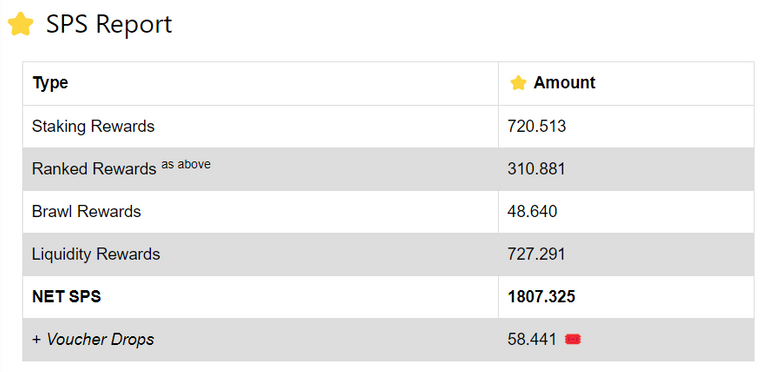This screenshot has width=768, height=372.
Task: Click the 720.513 staking amount
Action: (x=536, y=126)
